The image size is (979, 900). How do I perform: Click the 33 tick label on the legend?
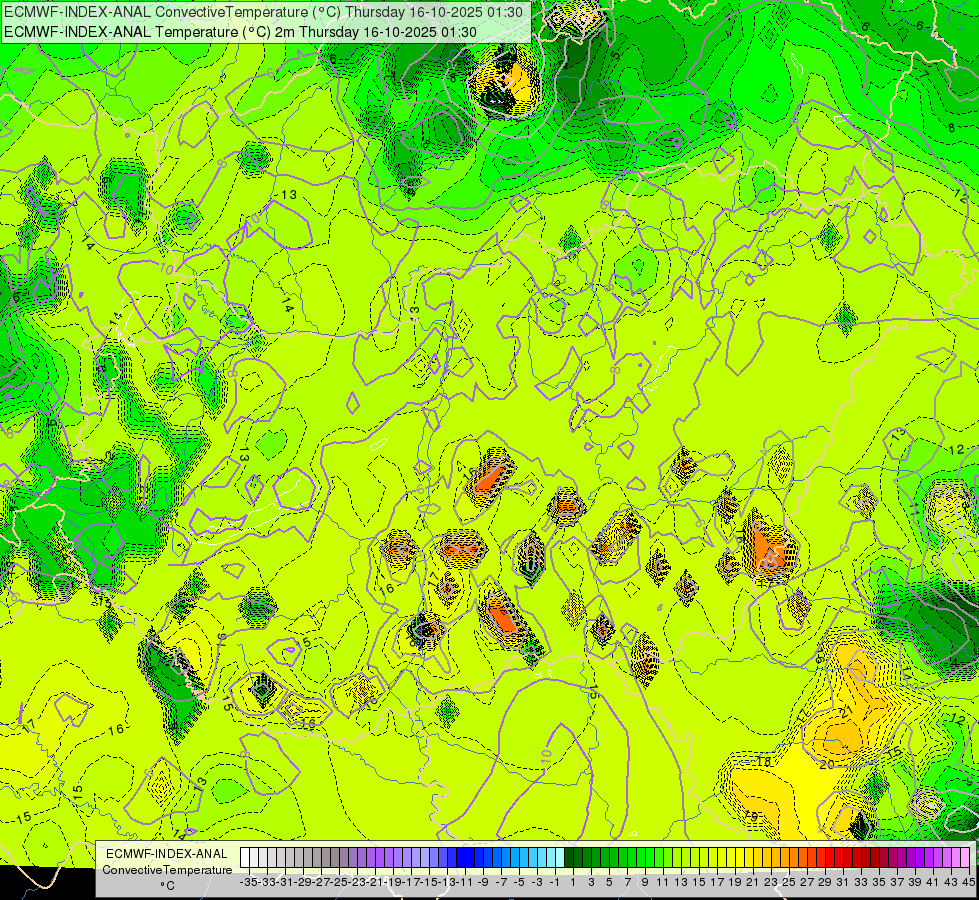tap(860, 882)
